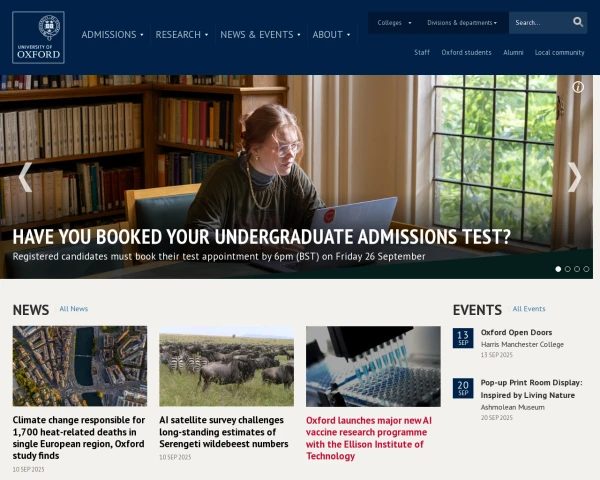600x480 pixels.
Task: Open the aerial city news thumbnail
Action: coord(80,366)
